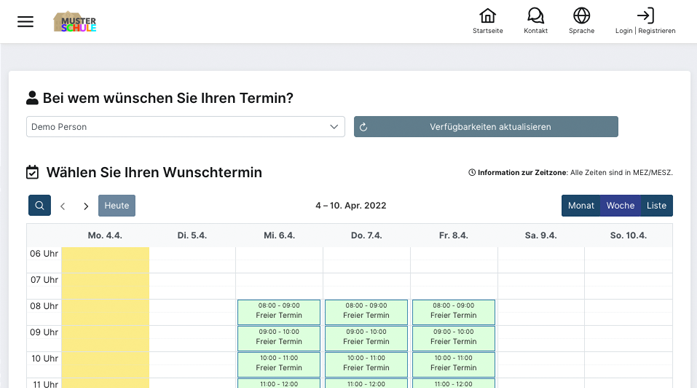Click the Do. 7.4. column header
Viewport: 697px width, 388px height.
coord(366,236)
